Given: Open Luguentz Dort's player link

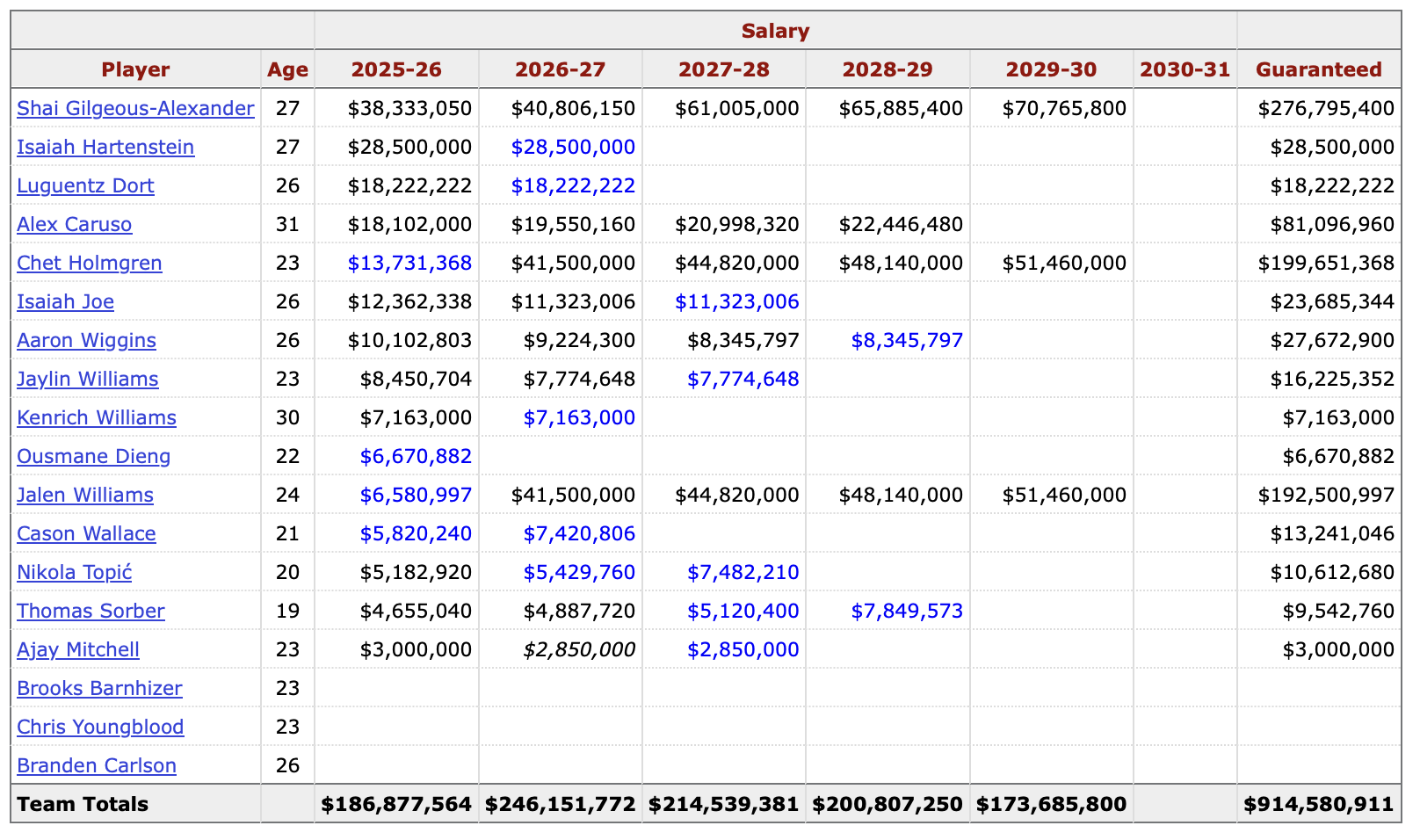Looking at the screenshot, I should (x=85, y=185).
